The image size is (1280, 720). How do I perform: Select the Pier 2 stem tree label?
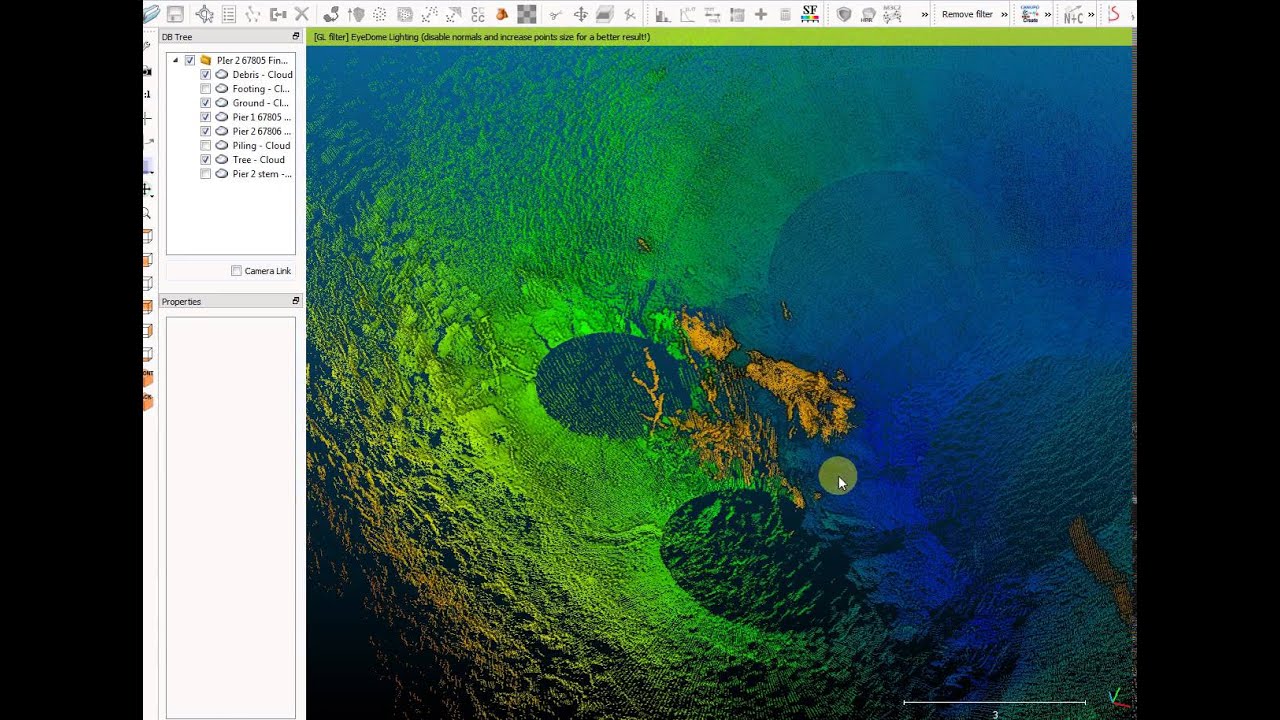(x=262, y=174)
